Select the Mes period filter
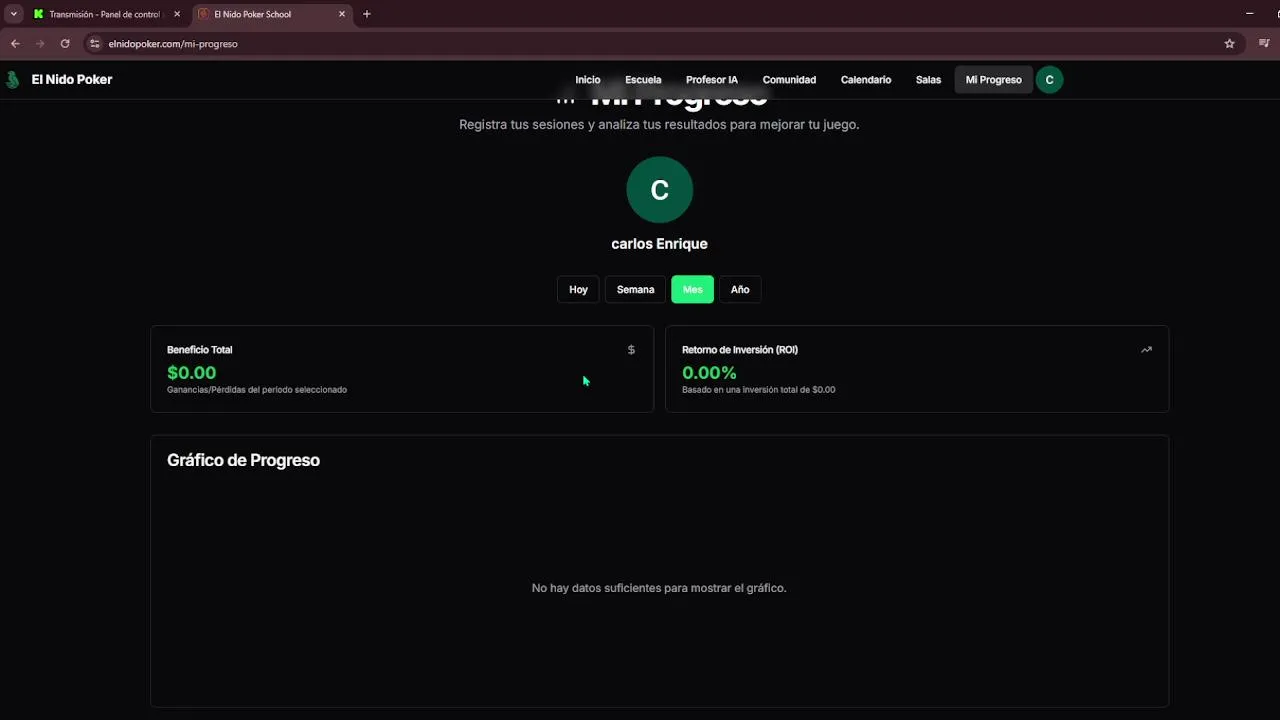1280x720 pixels. pyautogui.click(x=692, y=289)
